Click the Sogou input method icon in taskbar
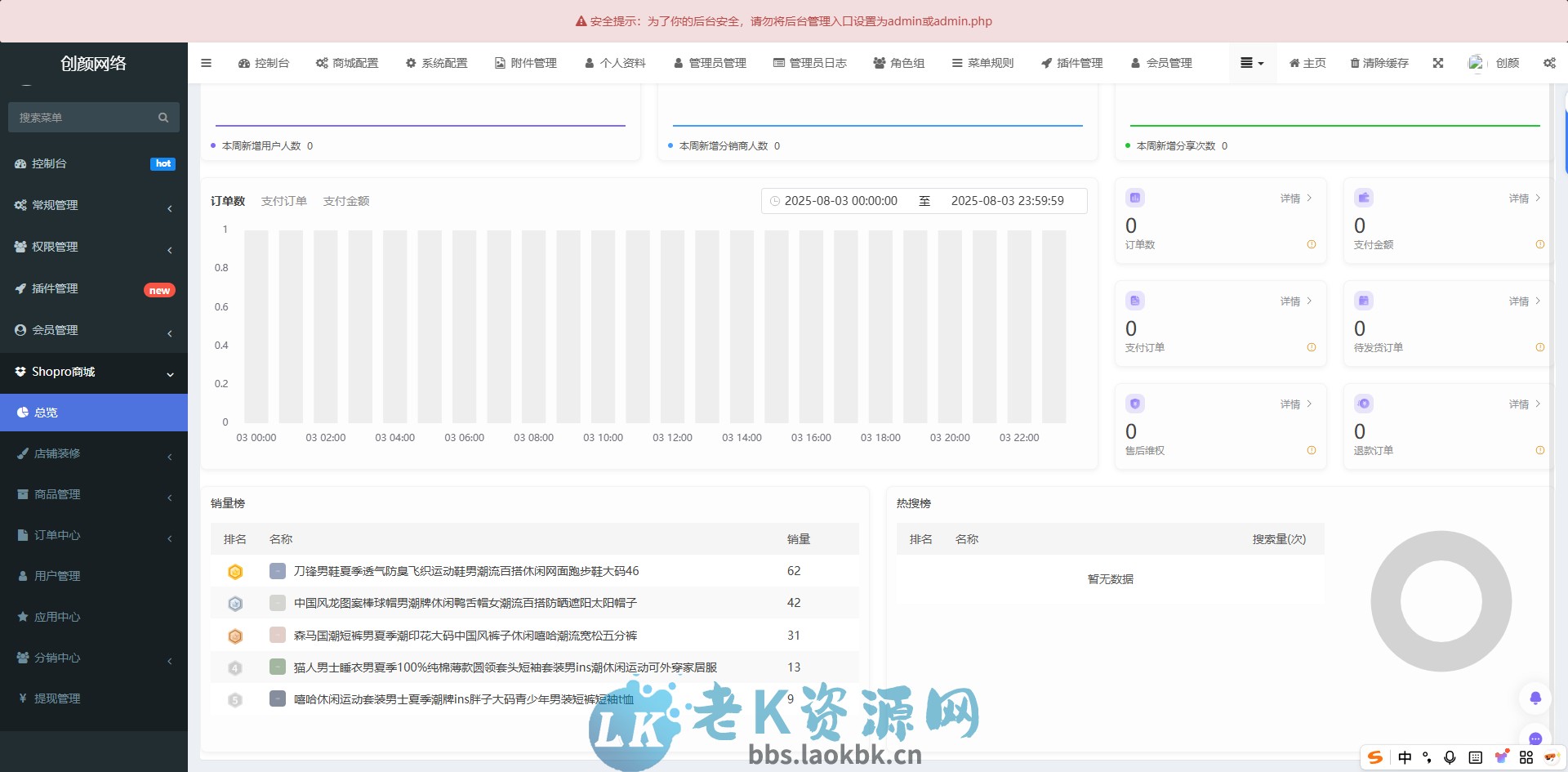 coord(1376,758)
